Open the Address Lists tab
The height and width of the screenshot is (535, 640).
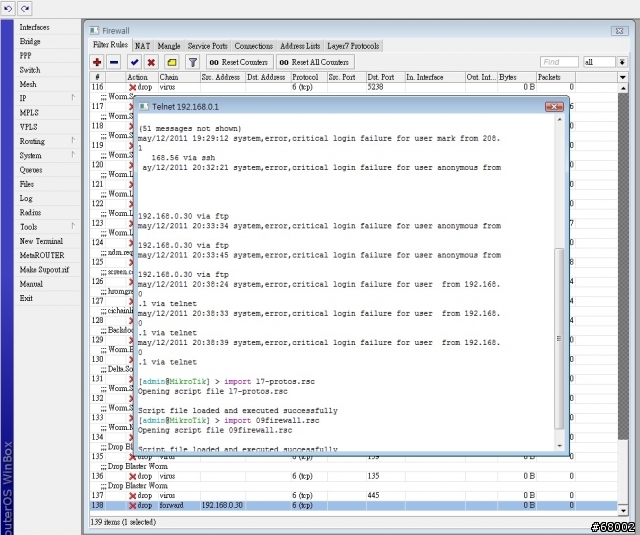[300, 46]
